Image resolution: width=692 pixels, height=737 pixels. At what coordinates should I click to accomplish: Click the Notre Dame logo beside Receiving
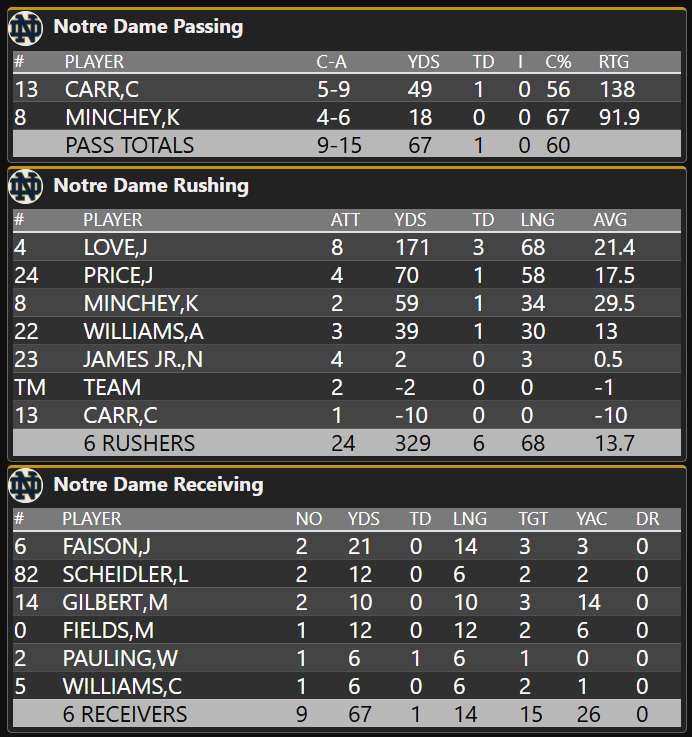(x=25, y=485)
